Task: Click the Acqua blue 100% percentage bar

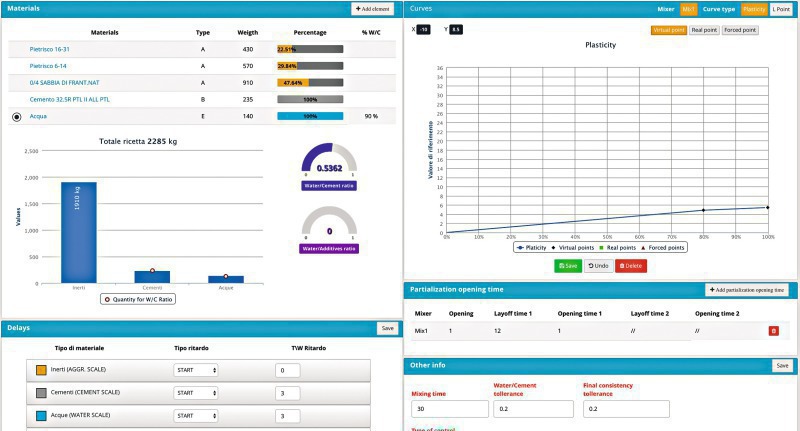Action: (310, 116)
